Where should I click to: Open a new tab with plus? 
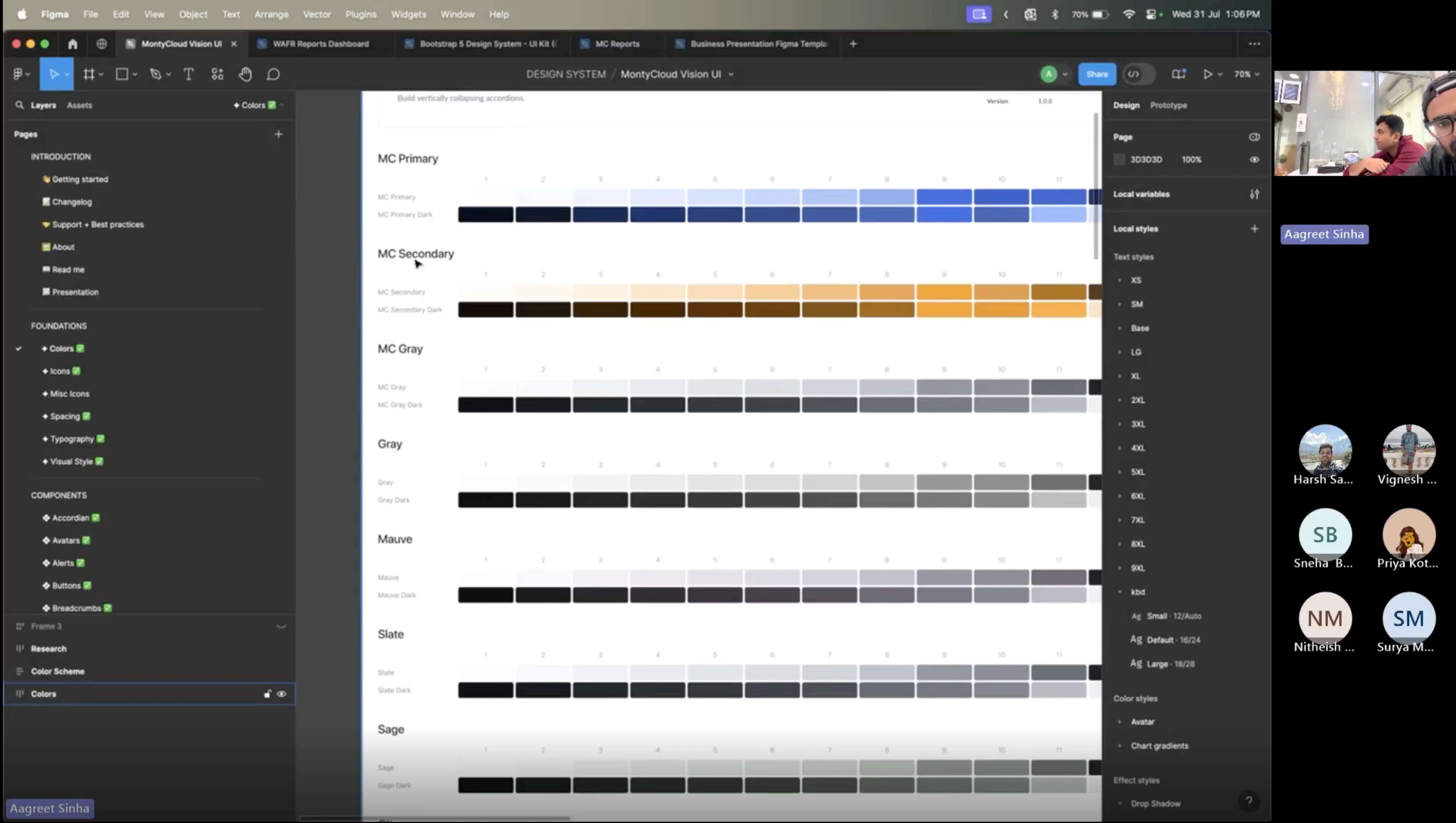pyautogui.click(x=853, y=44)
